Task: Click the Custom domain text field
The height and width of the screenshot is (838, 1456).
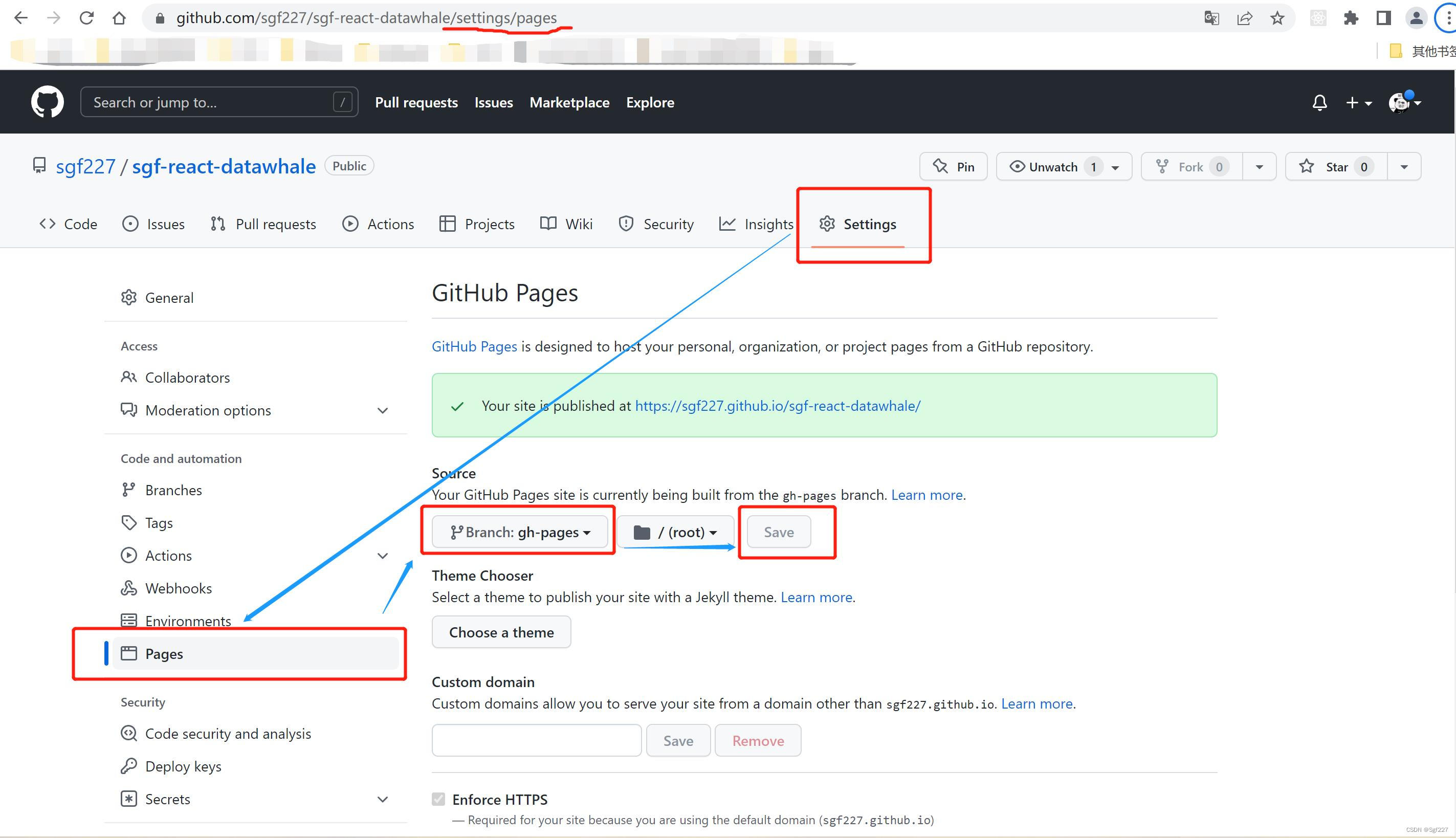Action: pos(536,740)
